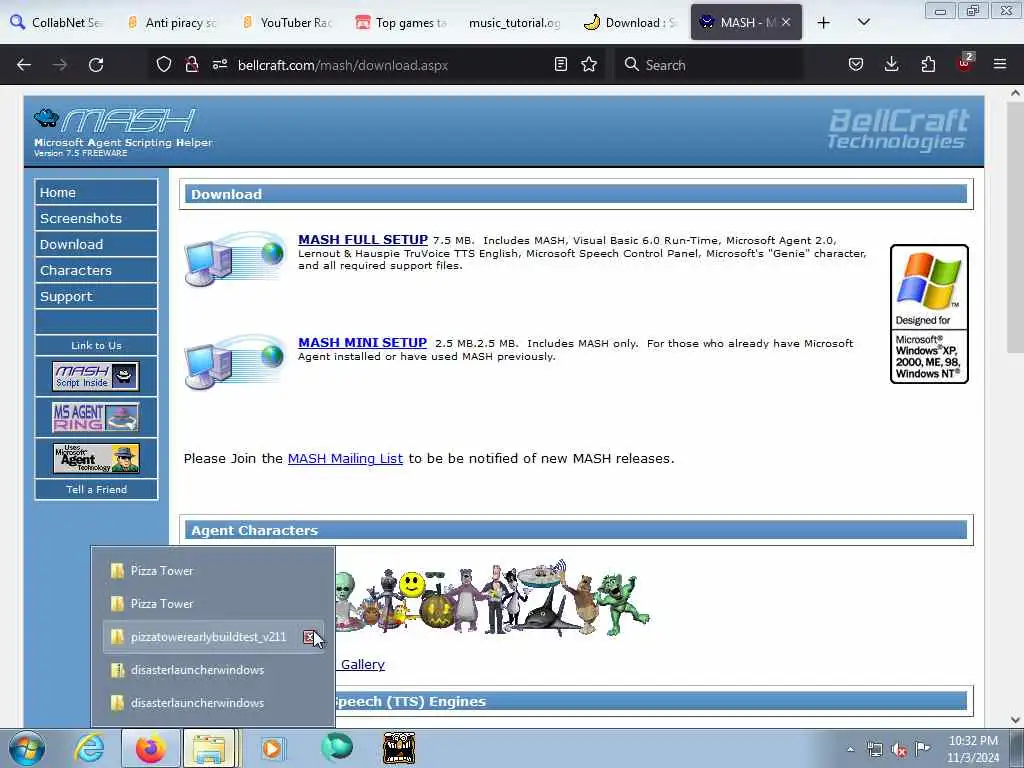
Task: Switch to the CollabNet tab
Action: tap(57, 22)
